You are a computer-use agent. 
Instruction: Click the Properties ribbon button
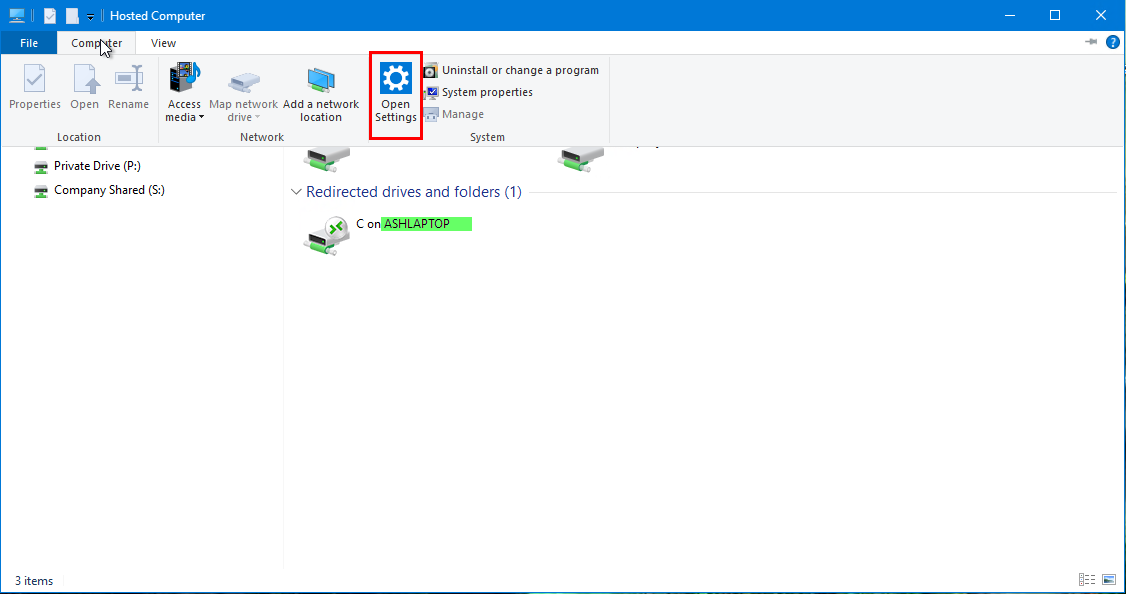(34, 88)
